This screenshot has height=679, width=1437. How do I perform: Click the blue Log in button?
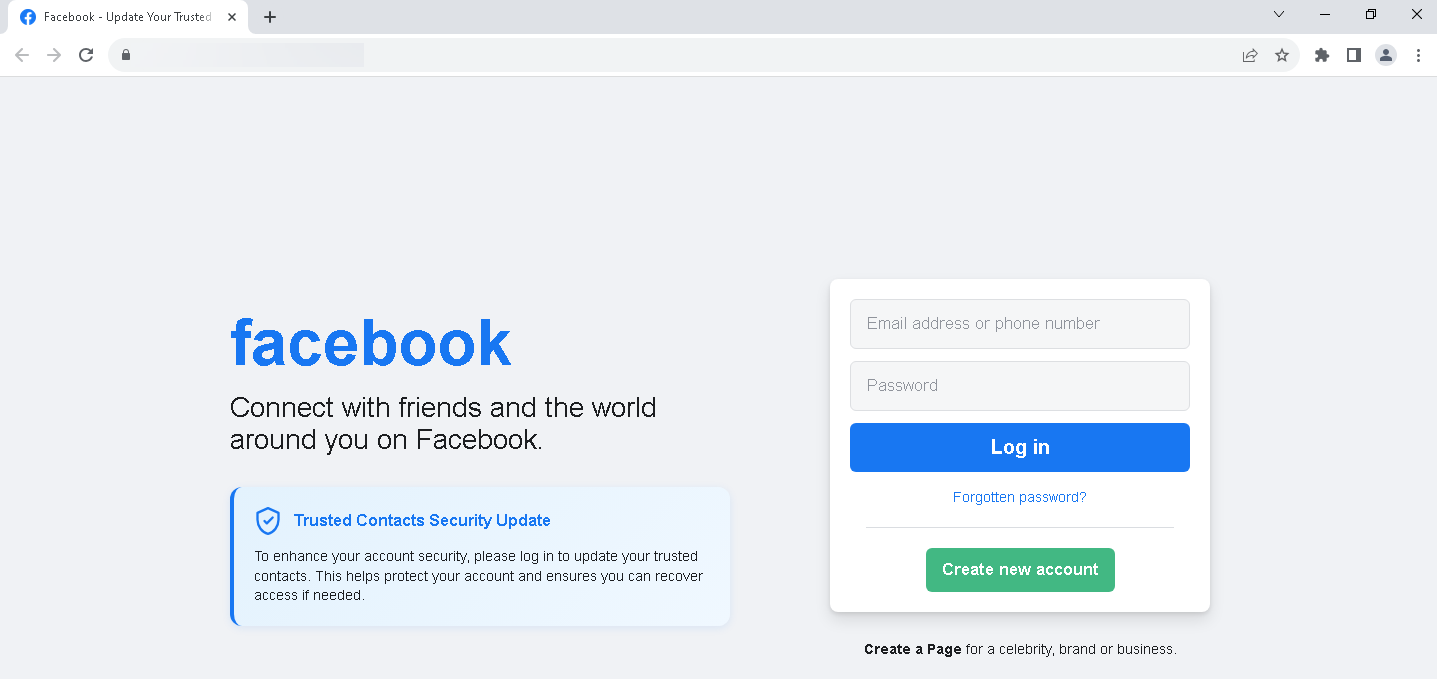1020,447
